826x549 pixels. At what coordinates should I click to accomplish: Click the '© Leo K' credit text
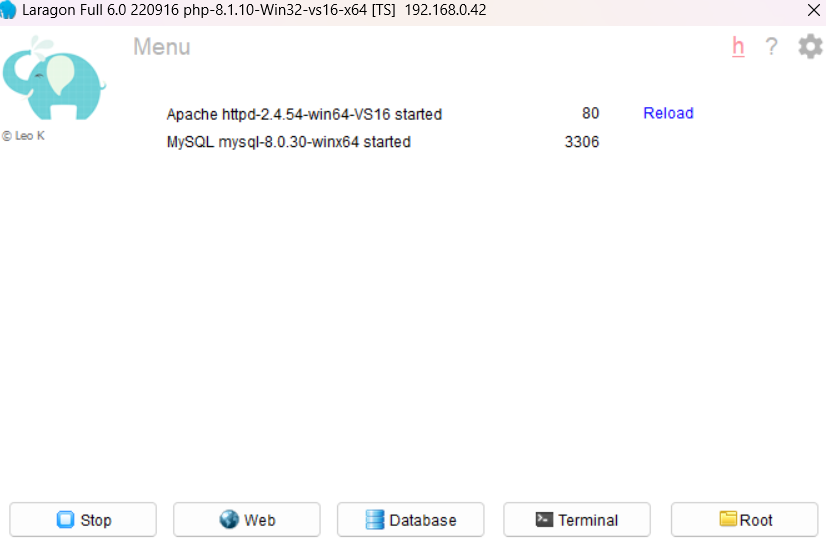(x=23, y=136)
